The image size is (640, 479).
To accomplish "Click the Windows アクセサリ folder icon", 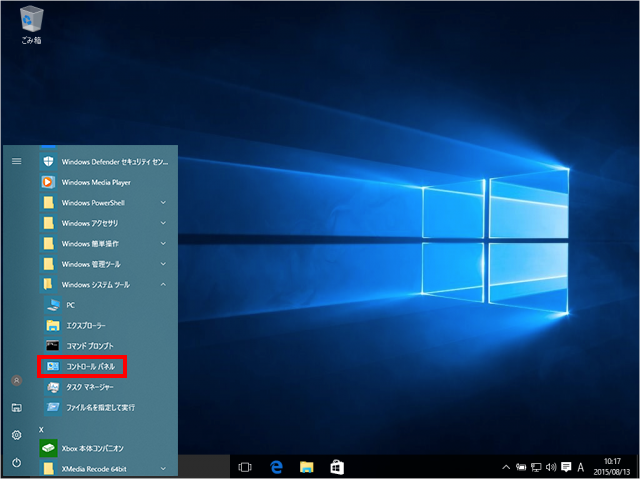I will pos(48,223).
